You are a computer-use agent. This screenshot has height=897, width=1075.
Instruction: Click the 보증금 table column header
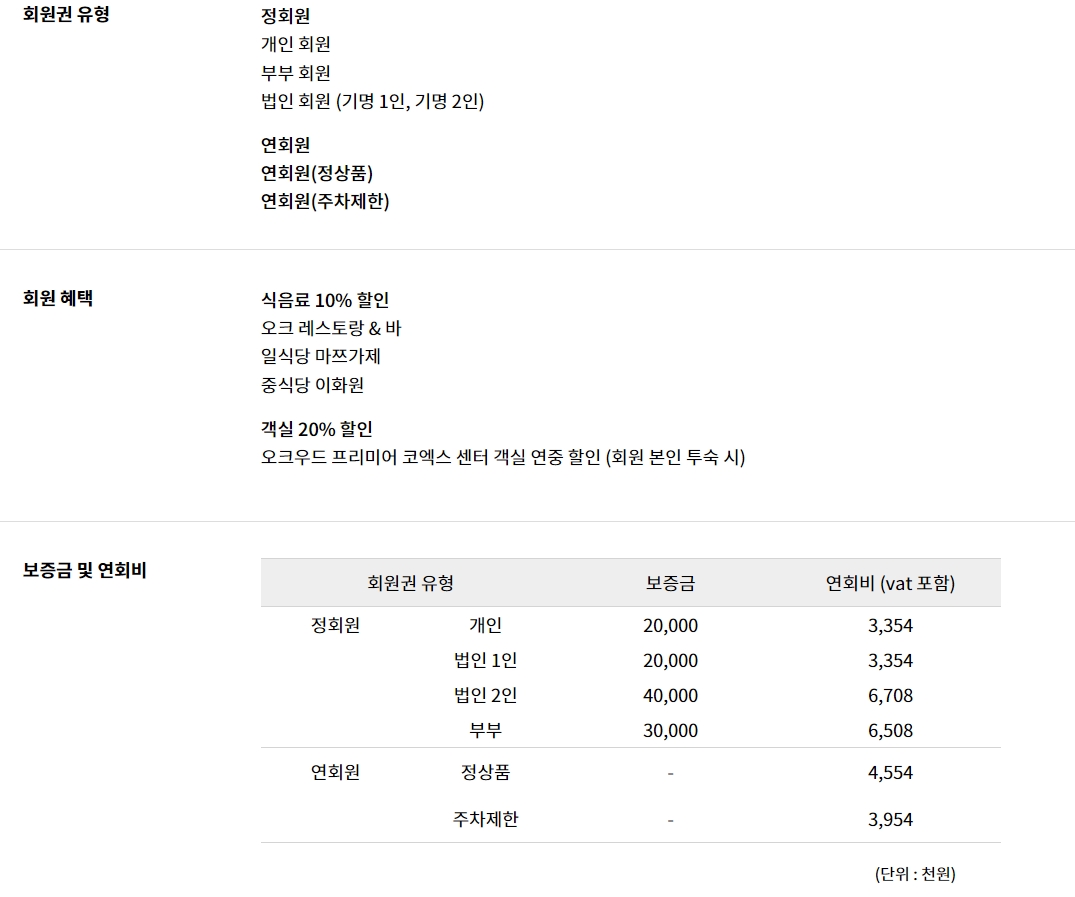tap(671, 583)
